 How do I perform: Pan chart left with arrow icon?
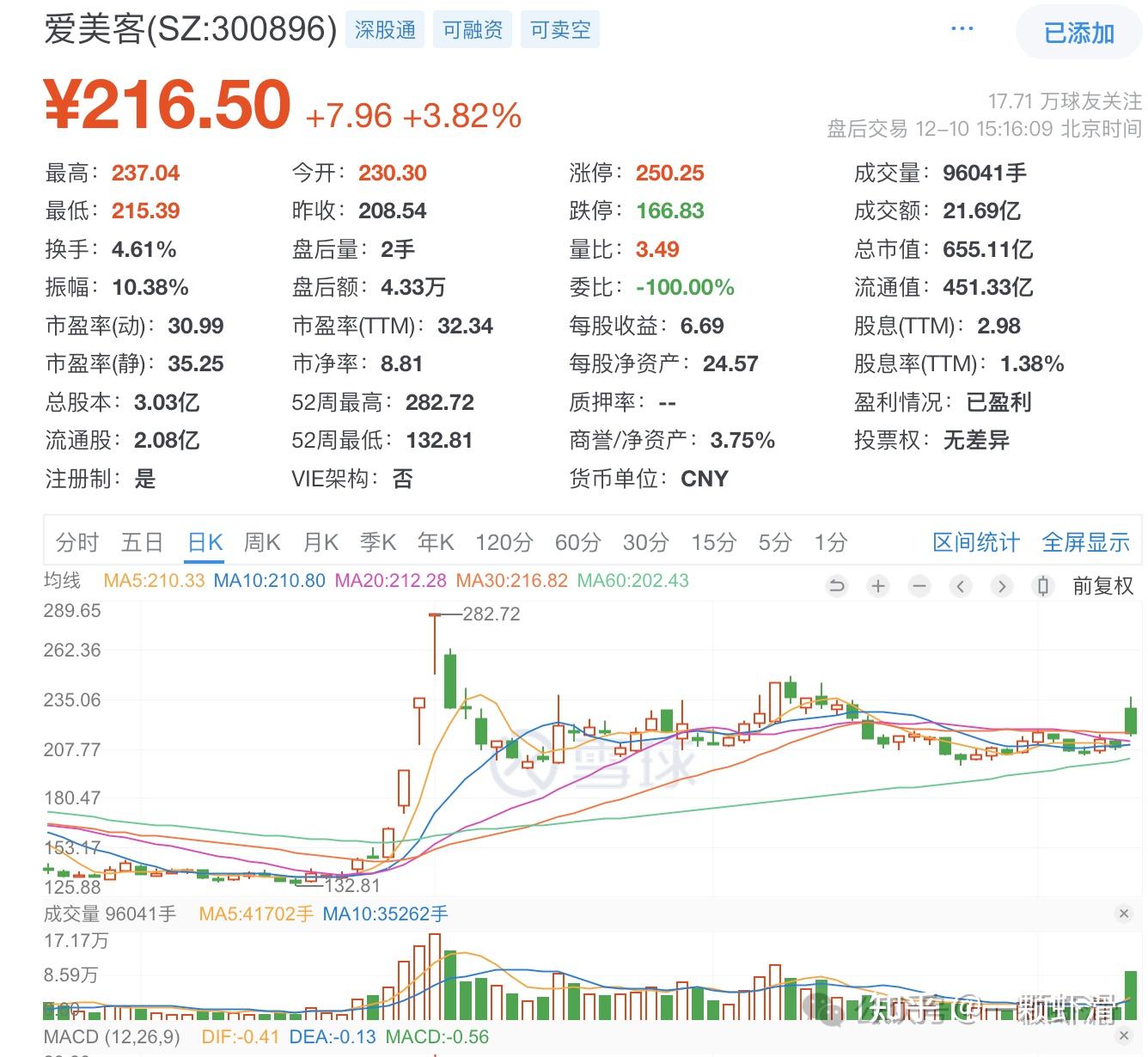[x=961, y=586]
